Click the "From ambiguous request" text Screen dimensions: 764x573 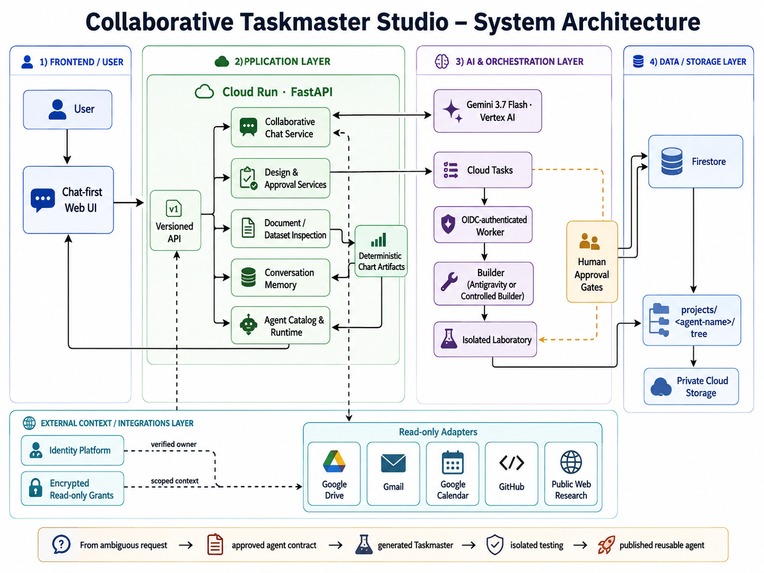[123, 545]
